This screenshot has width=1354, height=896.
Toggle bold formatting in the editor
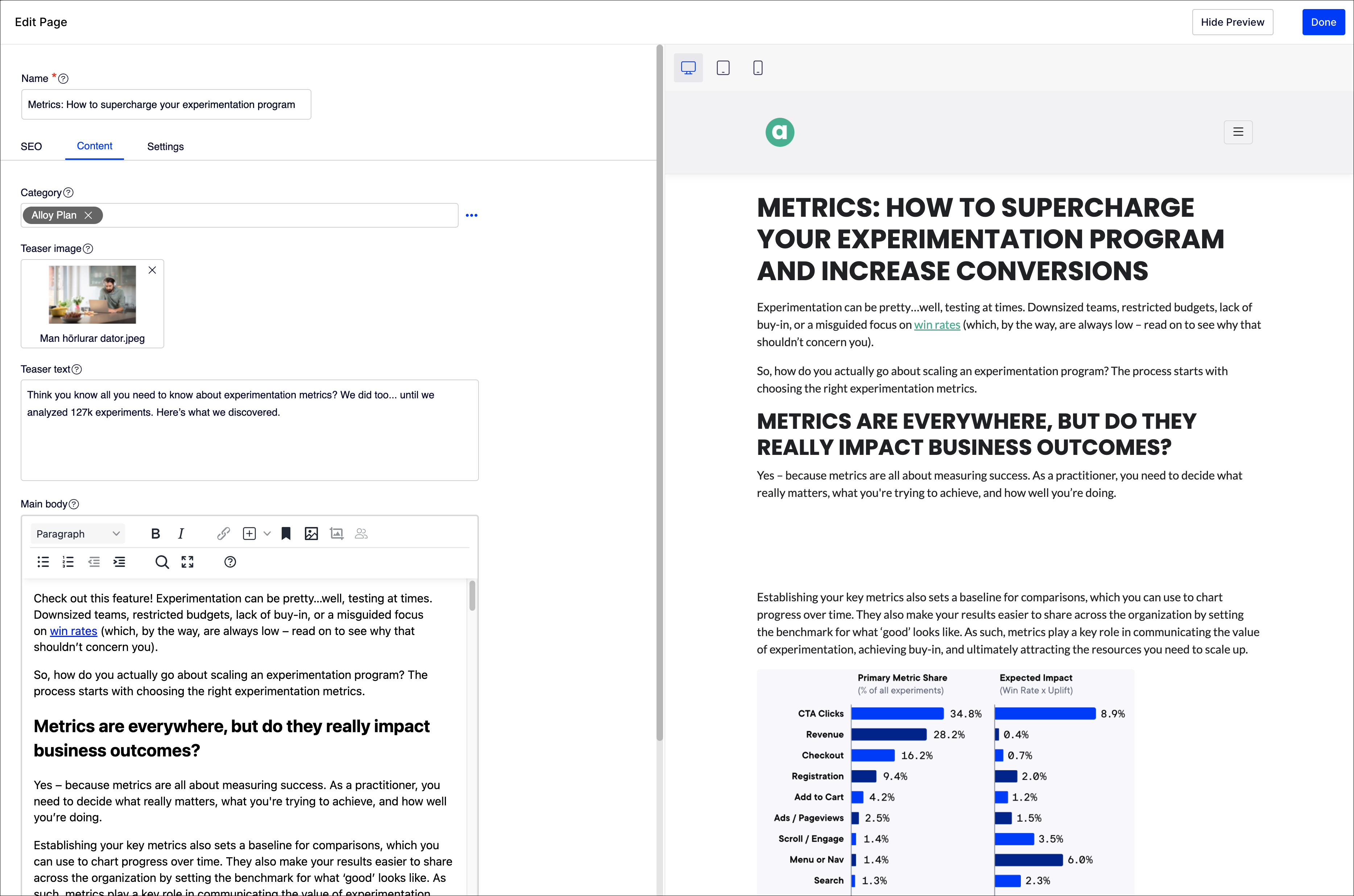click(x=156, y=533)
